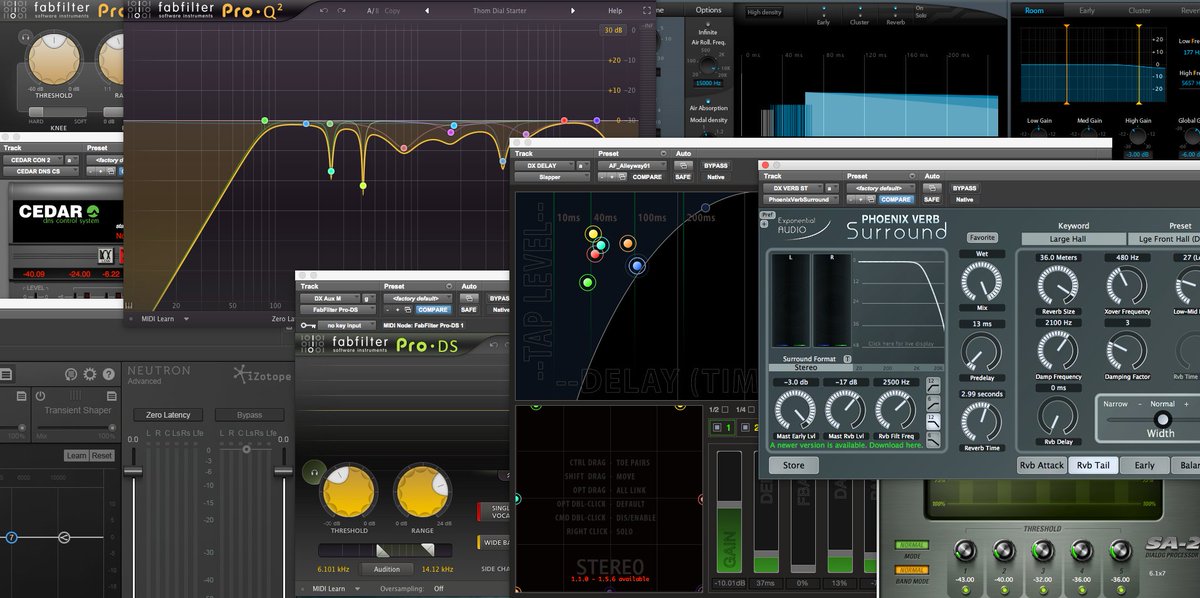Click the green GAIN fader in delay plugin
This screenshot has width=1200, height=598.
pyautogui.click(x=727, y=512)
